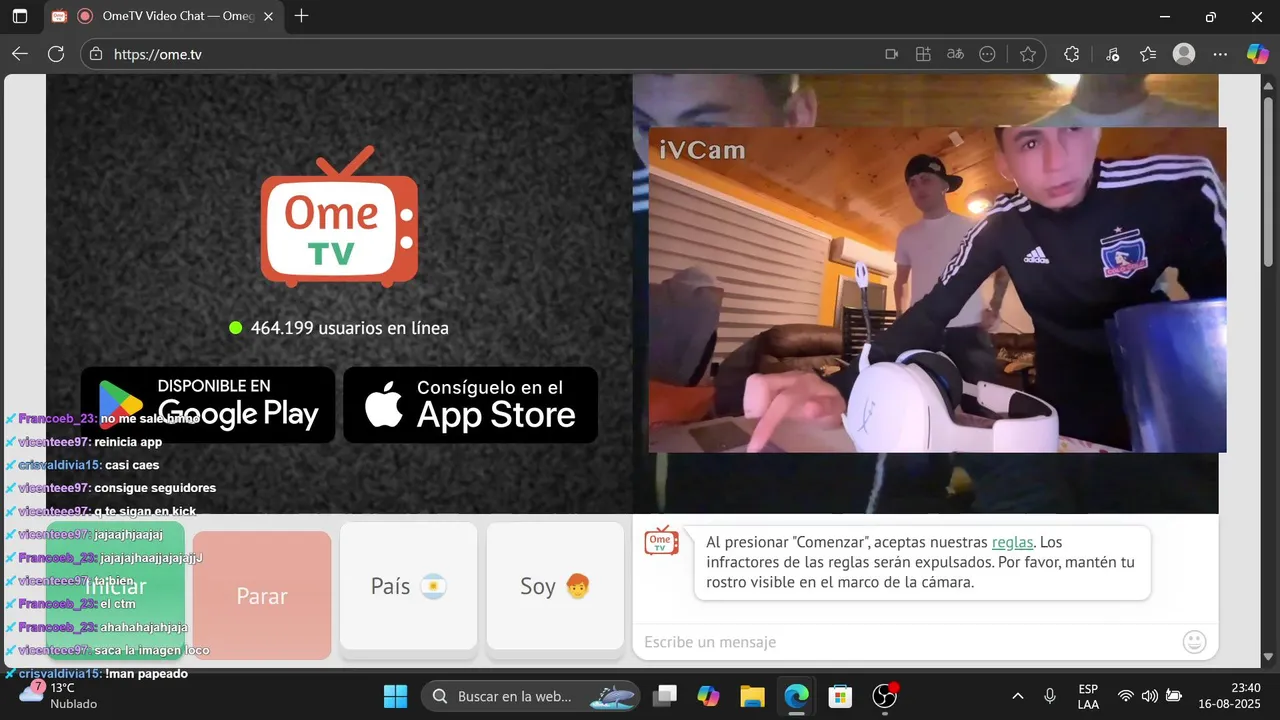Open the Google Play download badge
Screen dimensions: 1280x720
point(208,404)
